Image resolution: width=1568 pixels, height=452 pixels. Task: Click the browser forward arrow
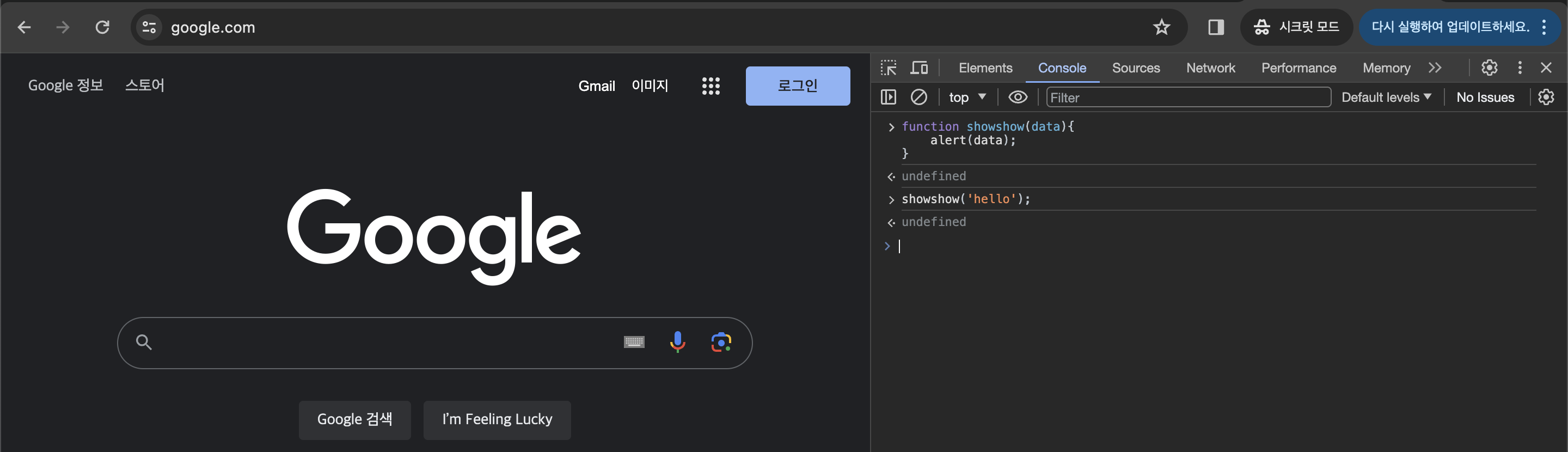coord(63,27)
